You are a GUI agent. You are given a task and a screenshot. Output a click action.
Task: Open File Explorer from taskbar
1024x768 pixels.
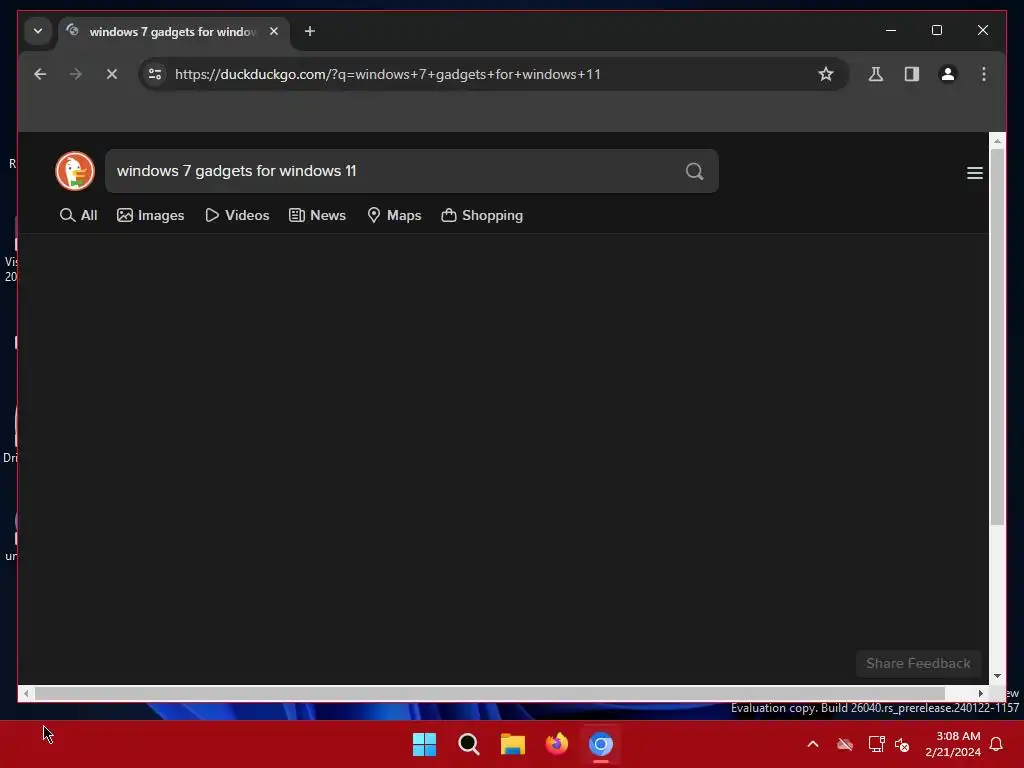point(513,744)
